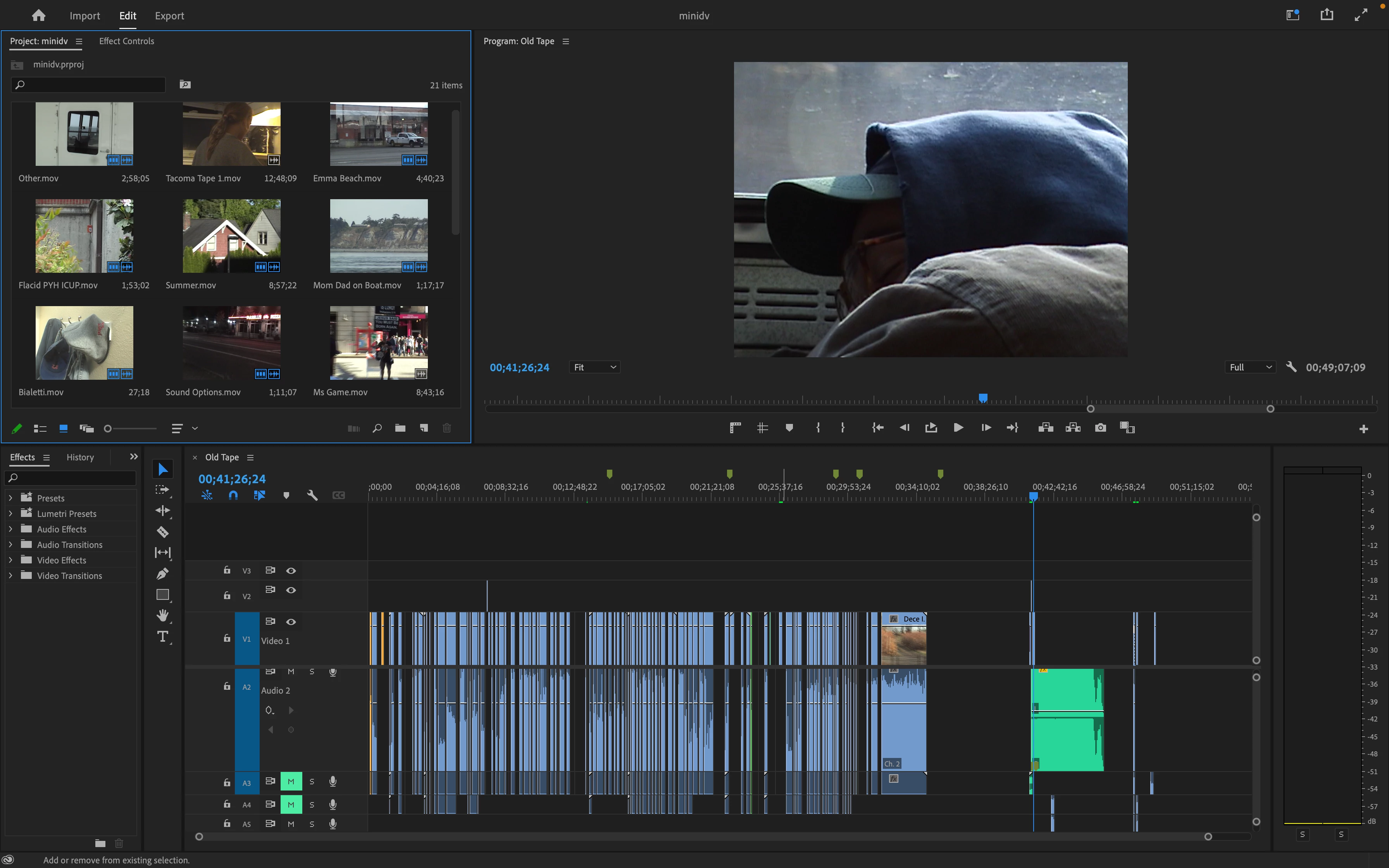This screenshot has height=868, width=1389.
Task: Solo the A4 audio track
Action: (x=312, y=804)
